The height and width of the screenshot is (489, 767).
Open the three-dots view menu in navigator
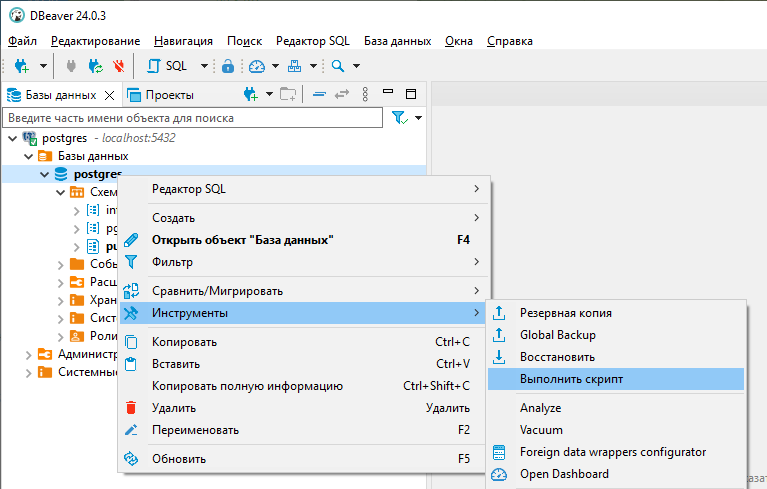click(365, 94)
